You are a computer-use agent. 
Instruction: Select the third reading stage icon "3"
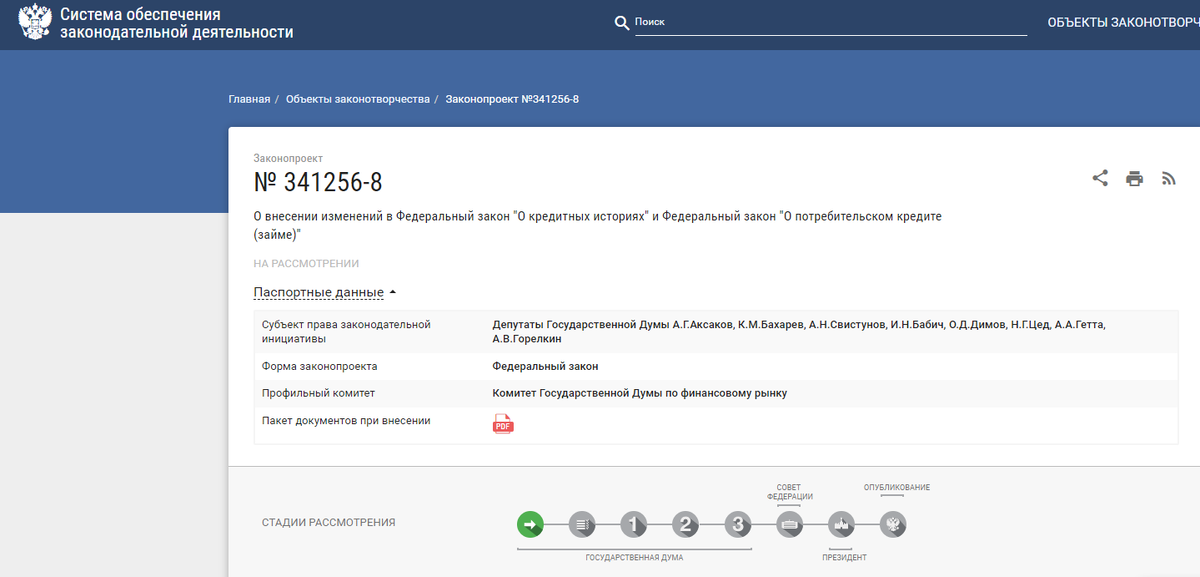(x=738, y=523)
